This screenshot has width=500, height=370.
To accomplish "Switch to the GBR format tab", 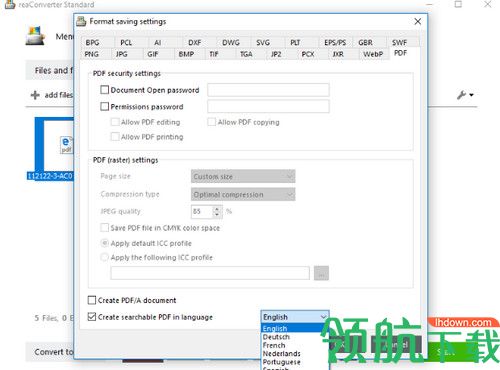I will coord(365,43).
